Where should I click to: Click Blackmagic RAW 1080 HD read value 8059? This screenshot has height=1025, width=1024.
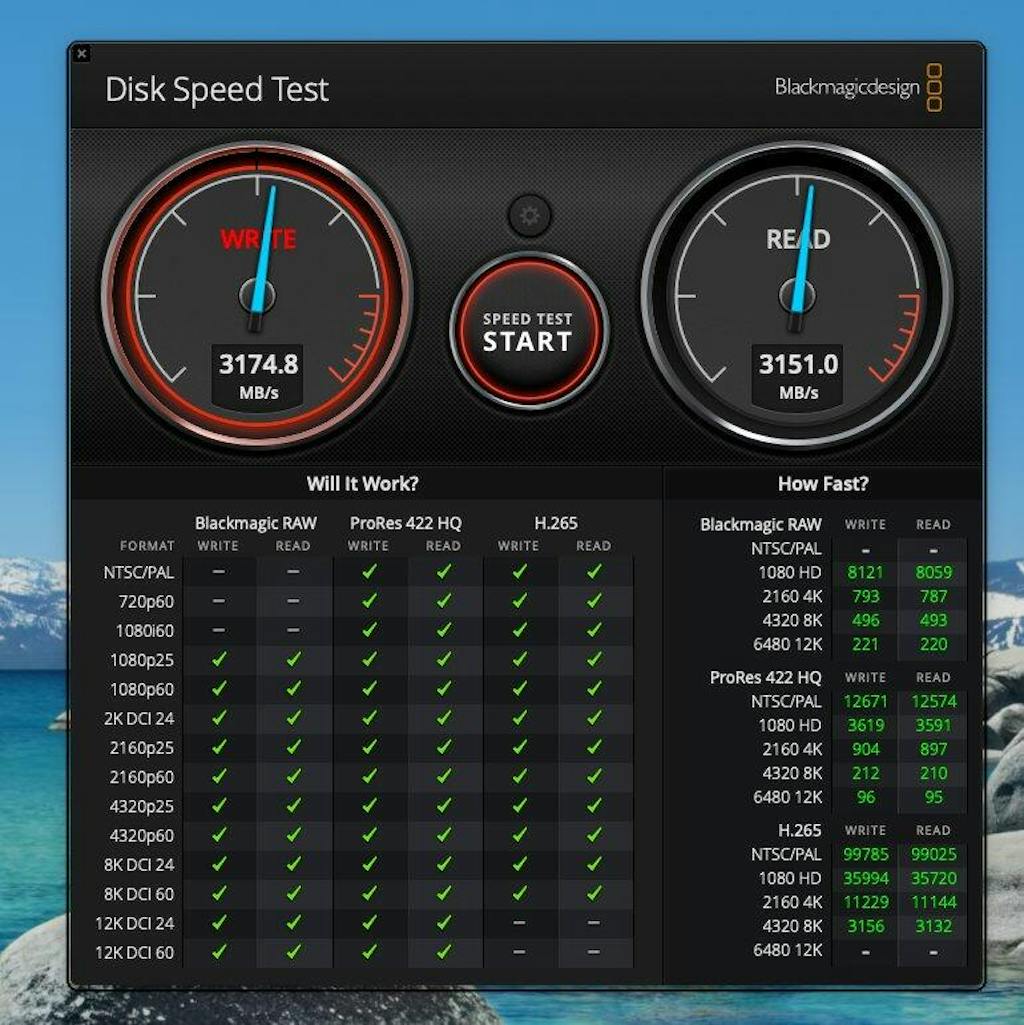point(933,573)
